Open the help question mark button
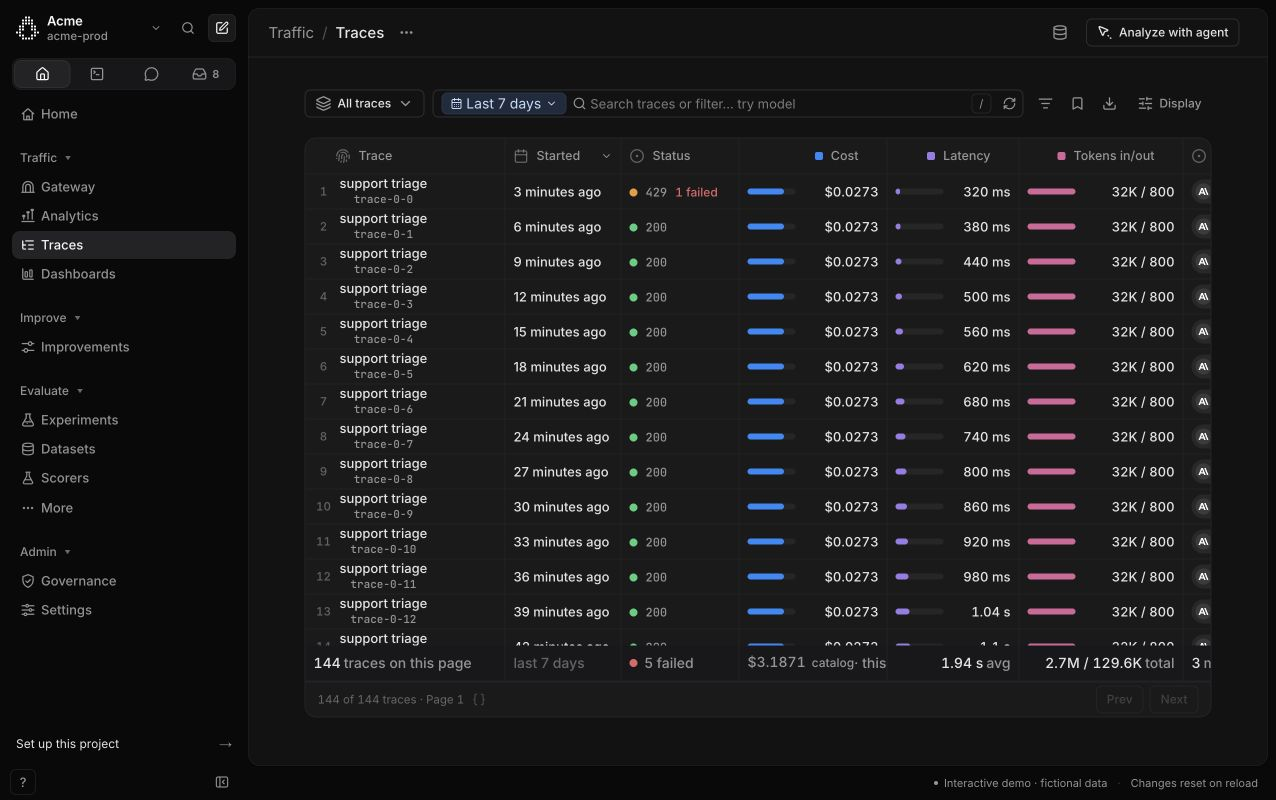Viewport: 1276px width, 800px height. coord(22,782)
